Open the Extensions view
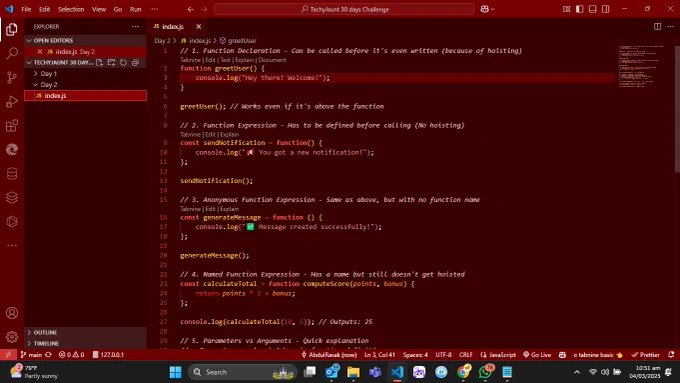680x383 pixels. click(12, 126)
